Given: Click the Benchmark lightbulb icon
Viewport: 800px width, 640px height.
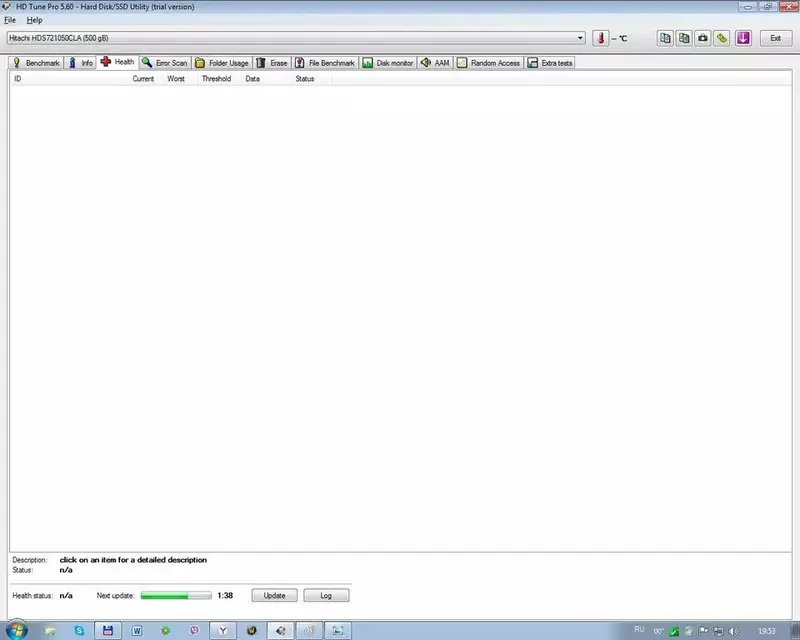Looking at the screenshot, I should pos(16,62).
